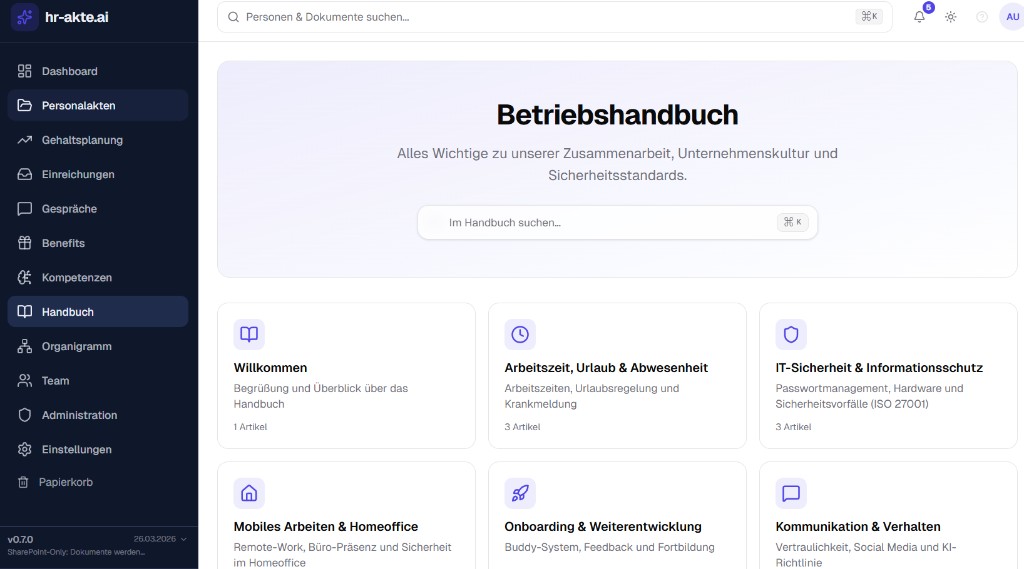This screenshot has height=569, width=1024.
Task: Focus the global Personen & Dokumente search
Action: click(x=540, y=17)
